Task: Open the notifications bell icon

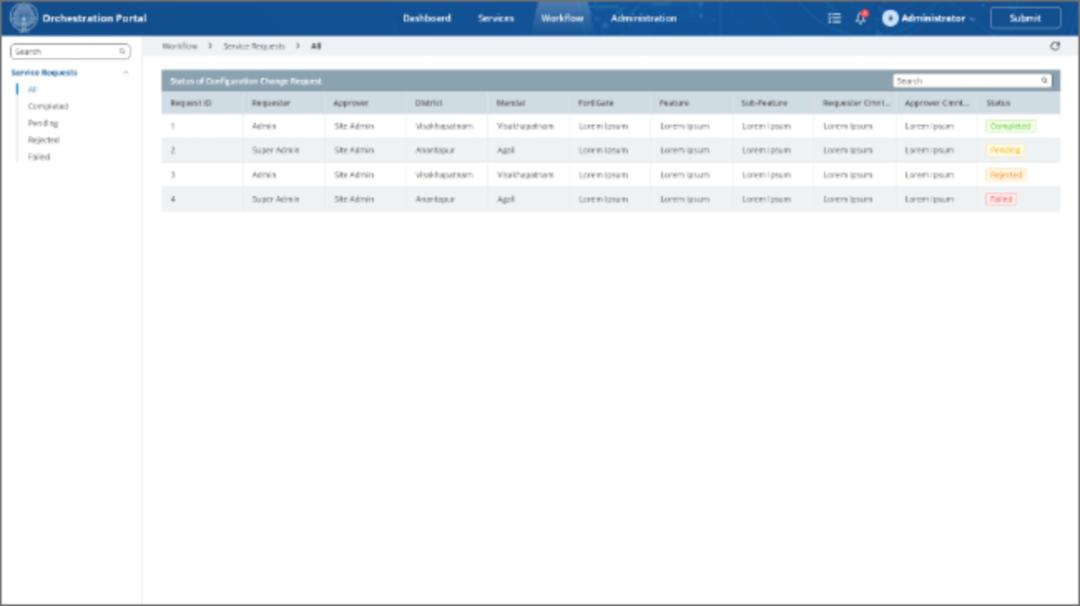Action: pos(860,17)
